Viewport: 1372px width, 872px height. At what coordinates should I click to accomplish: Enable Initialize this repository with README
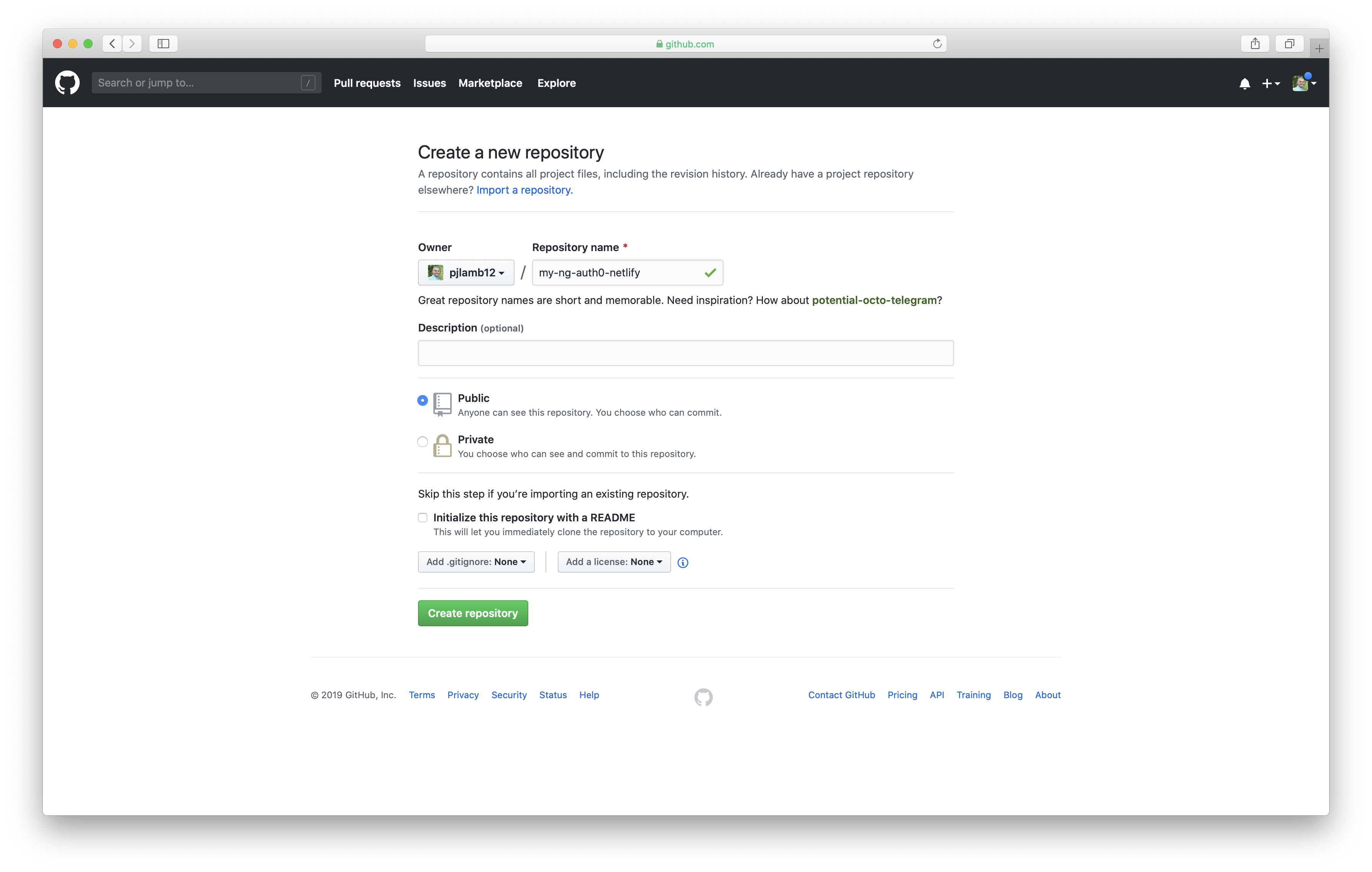click(x=422, y=517)
